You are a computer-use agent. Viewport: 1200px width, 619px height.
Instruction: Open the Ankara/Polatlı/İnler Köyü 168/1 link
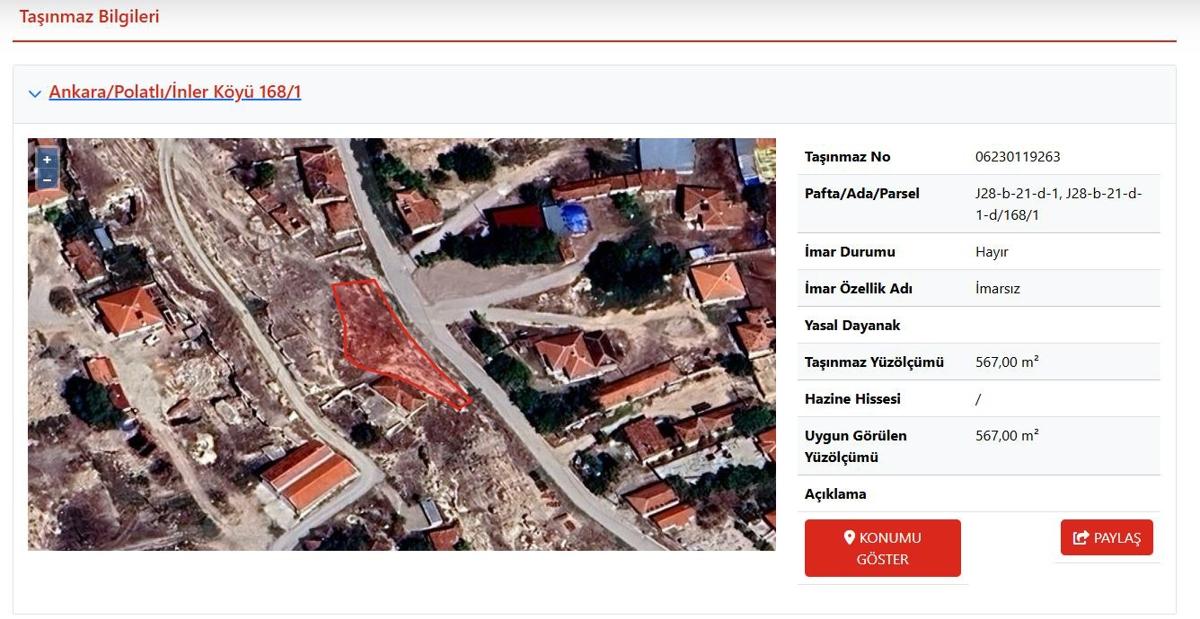pyautogui.click(x=175, y=92)
